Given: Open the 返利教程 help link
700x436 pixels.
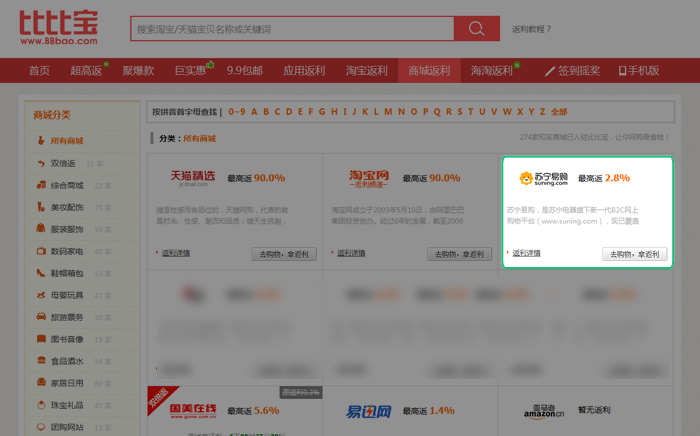Looking at the screenshot, I should tap(531, 29).
